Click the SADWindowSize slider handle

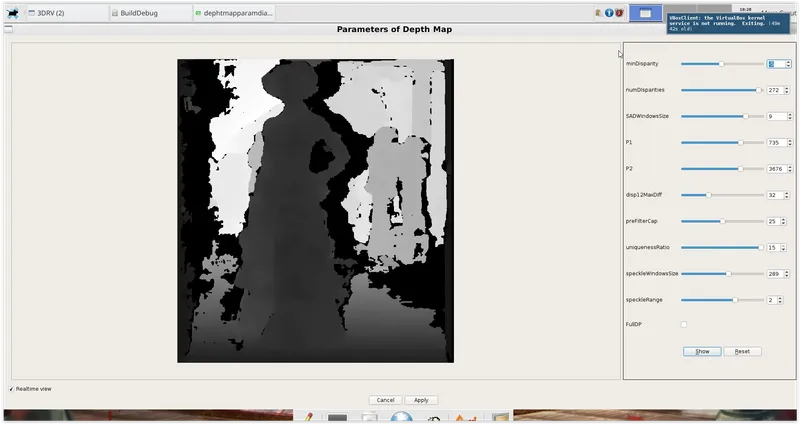click(x=746, y=116)
